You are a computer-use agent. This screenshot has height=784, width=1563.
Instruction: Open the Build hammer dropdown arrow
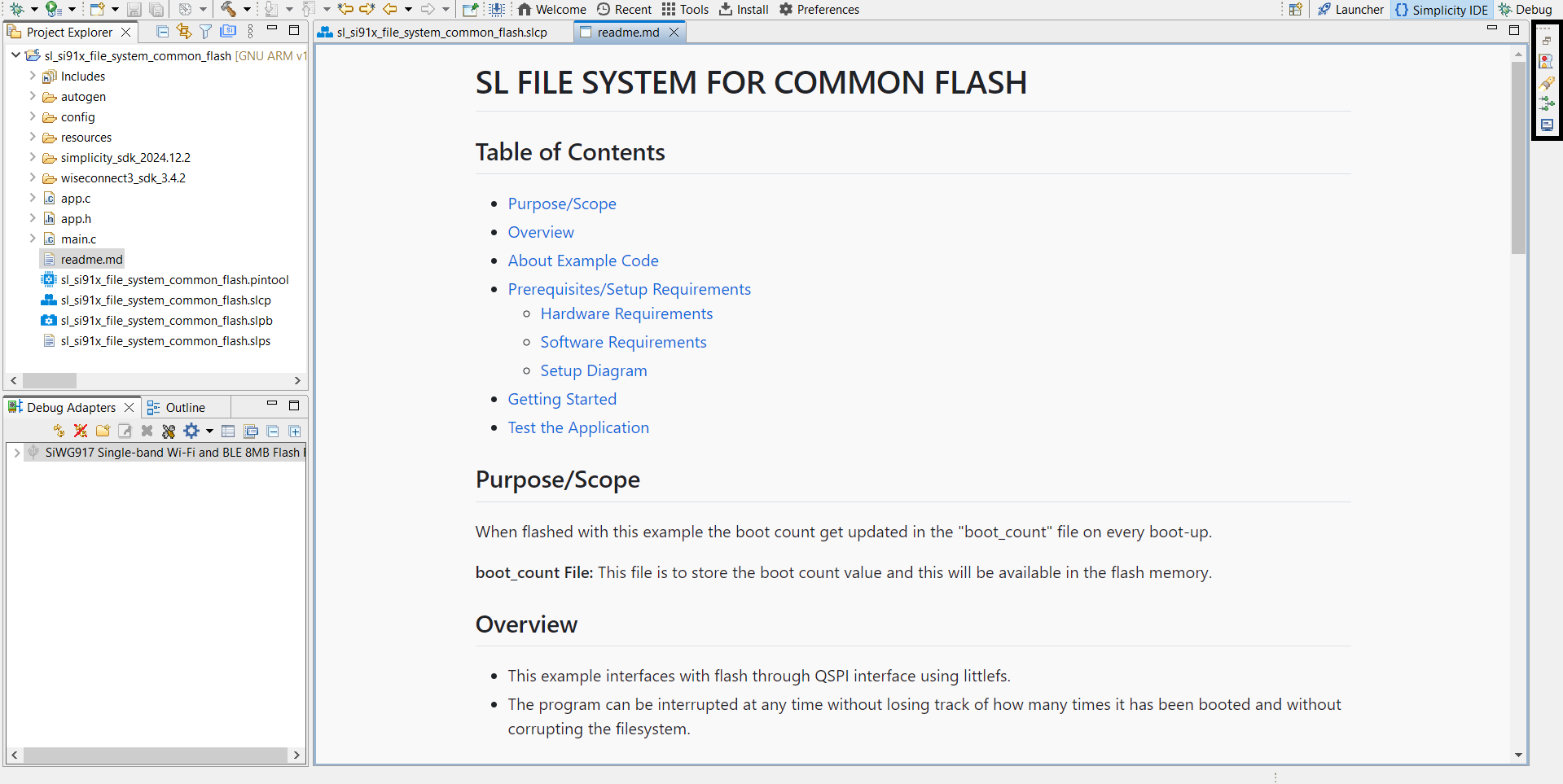pyautogui.click(x=247, y=10)
